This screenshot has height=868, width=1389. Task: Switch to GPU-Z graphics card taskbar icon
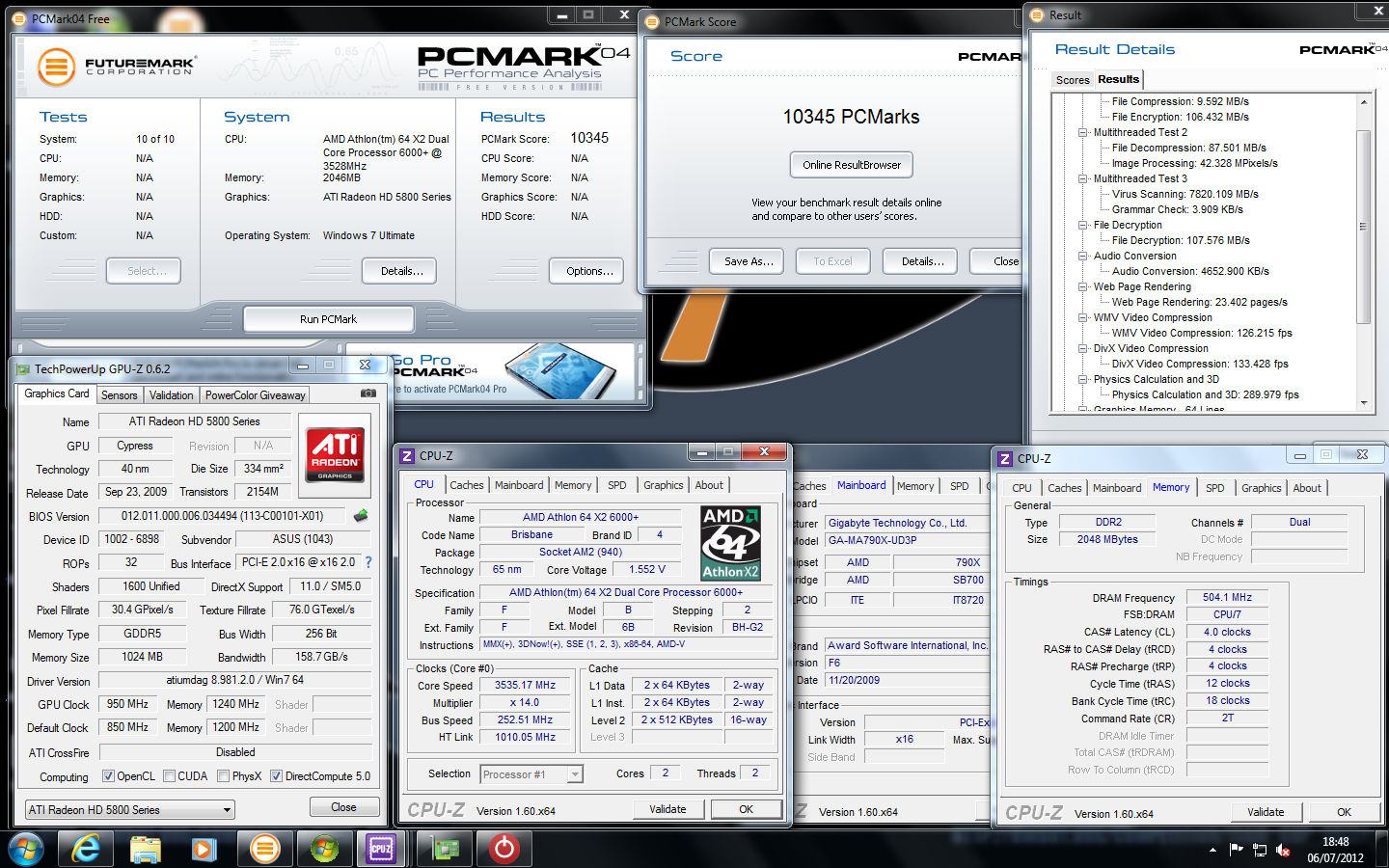click(x=446, y=849)
